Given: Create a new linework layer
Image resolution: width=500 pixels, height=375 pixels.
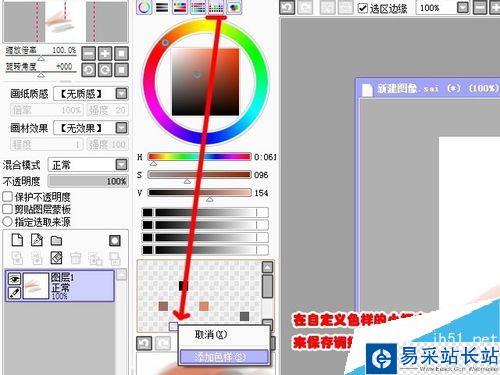Looking at the screenshot, I should pos(37,240).
